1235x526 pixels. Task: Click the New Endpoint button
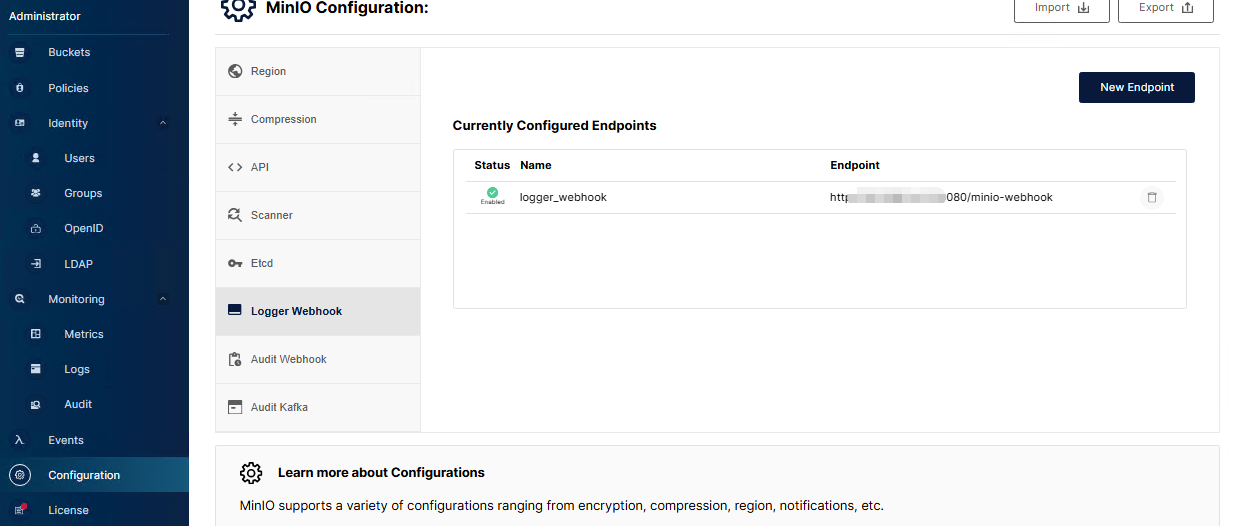click(x=1137, y=87)
